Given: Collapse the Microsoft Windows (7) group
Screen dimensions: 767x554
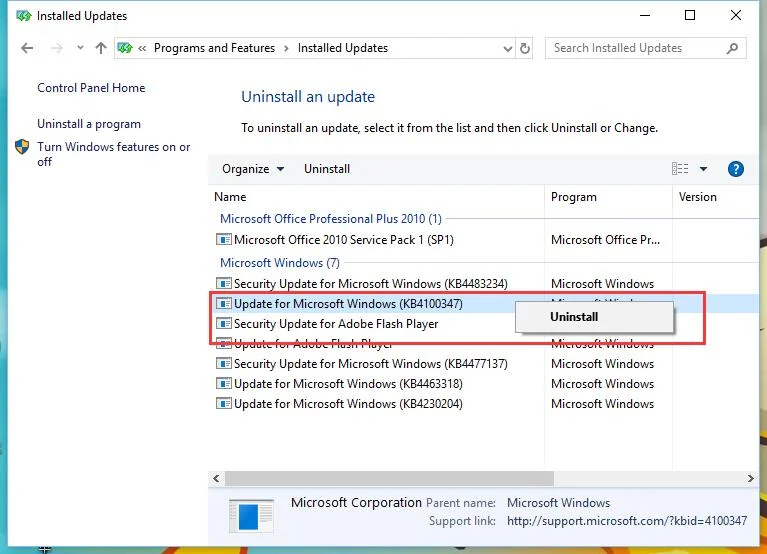Looking at the screenshot, I should (x=280, y=263).
